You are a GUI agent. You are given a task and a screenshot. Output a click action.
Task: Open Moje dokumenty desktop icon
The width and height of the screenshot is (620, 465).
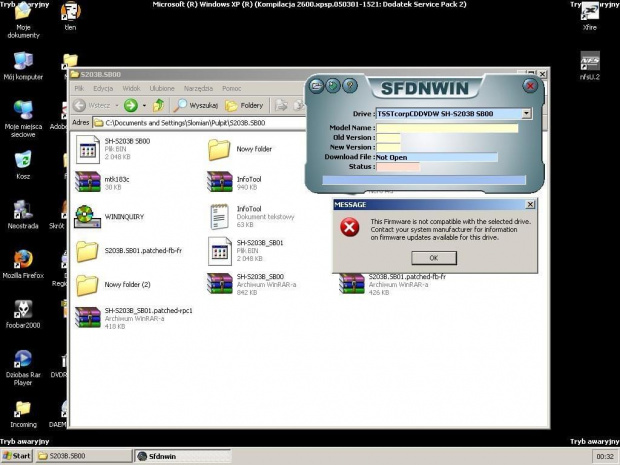click(23, 21)
